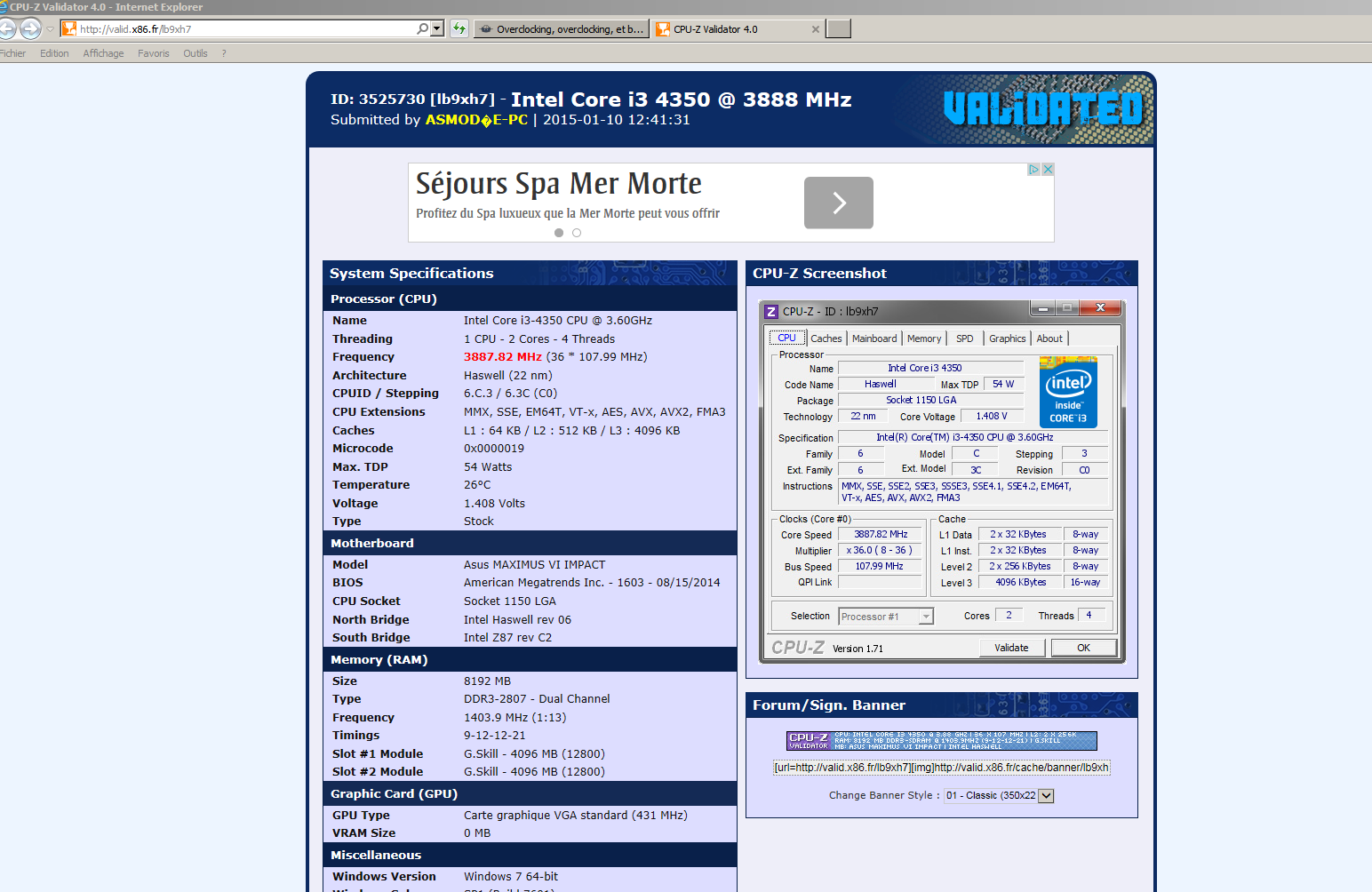Click the favicon in the address bar

69,28
